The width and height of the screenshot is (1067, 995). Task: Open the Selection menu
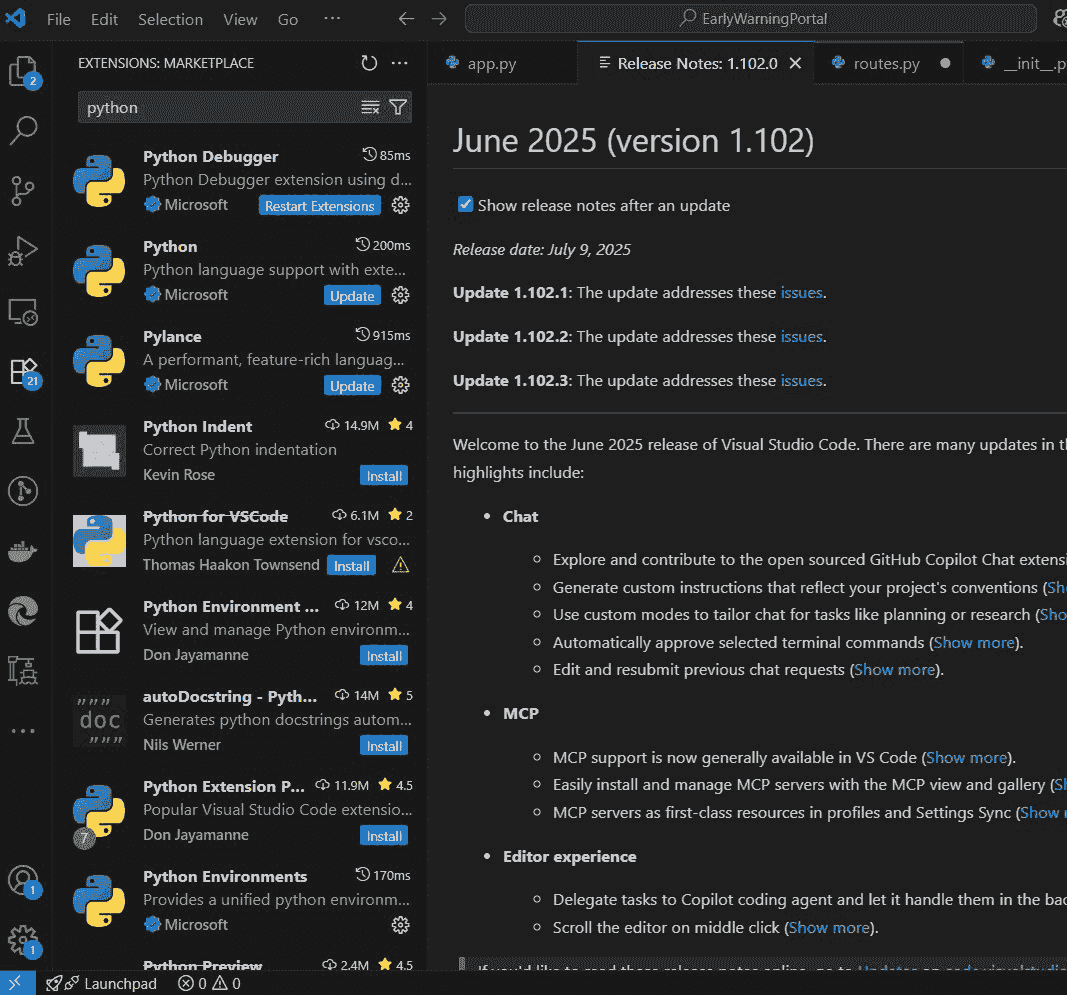tap(170, 19)
